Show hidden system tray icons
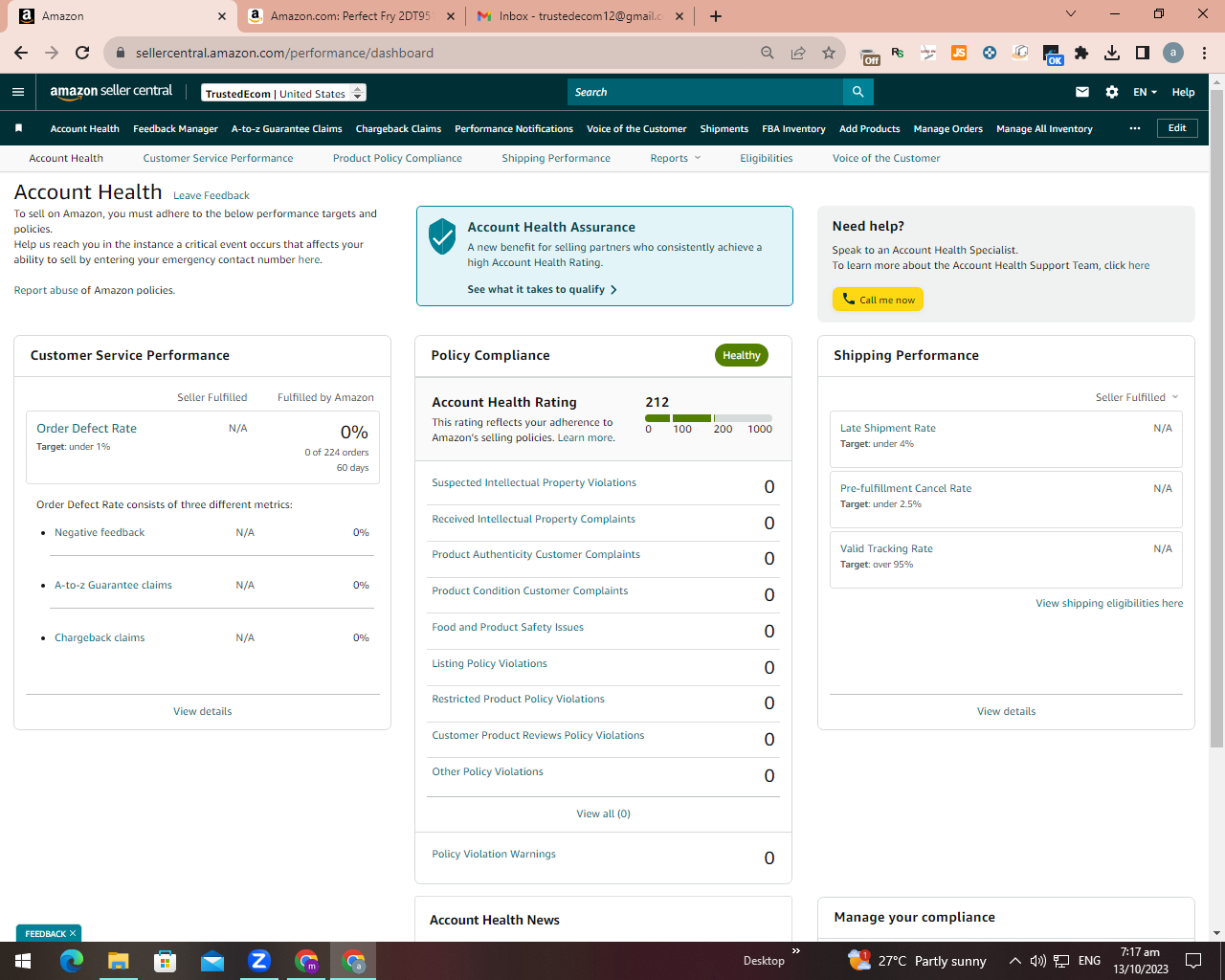The width and height of the screenshot is (1225, 980). (1014, 961)
